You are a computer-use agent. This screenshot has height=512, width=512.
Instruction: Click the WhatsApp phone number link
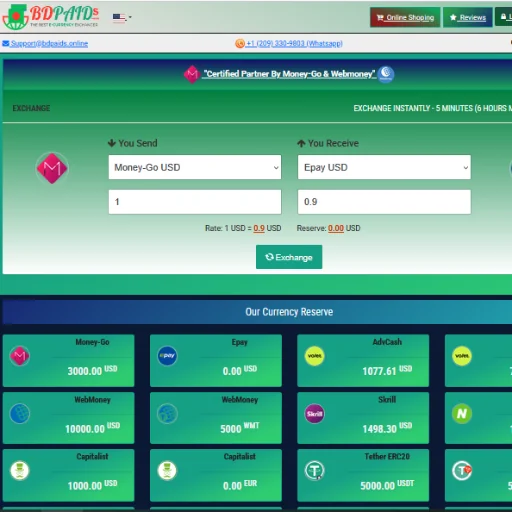294,44
